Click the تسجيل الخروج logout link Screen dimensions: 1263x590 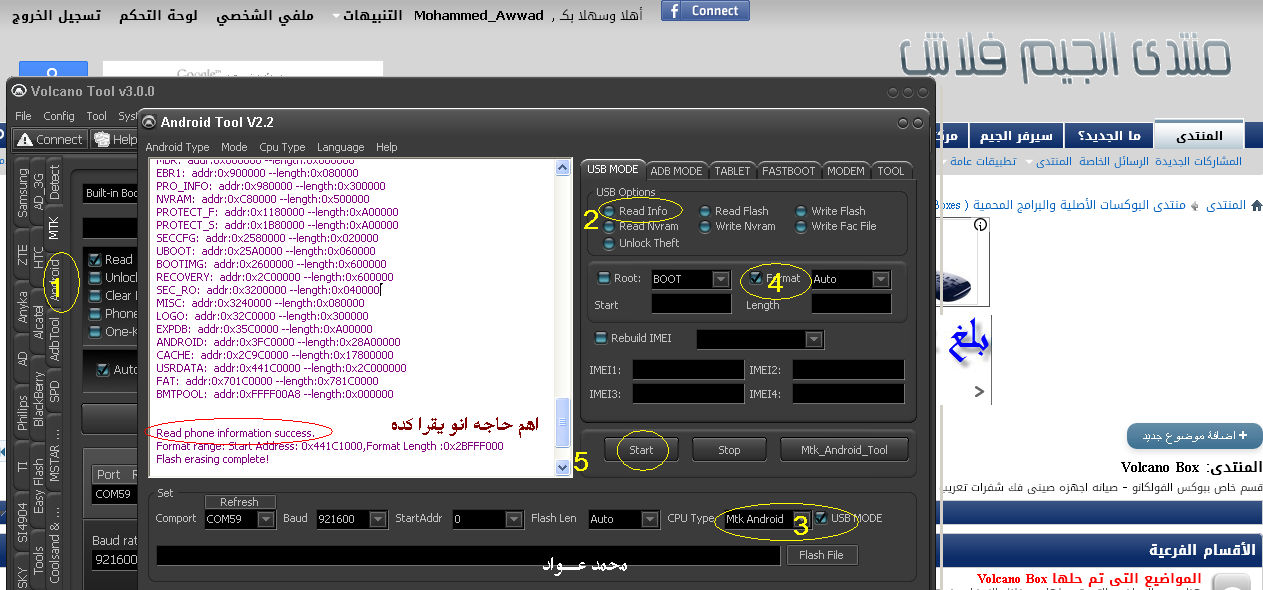[x=55, y=16]
